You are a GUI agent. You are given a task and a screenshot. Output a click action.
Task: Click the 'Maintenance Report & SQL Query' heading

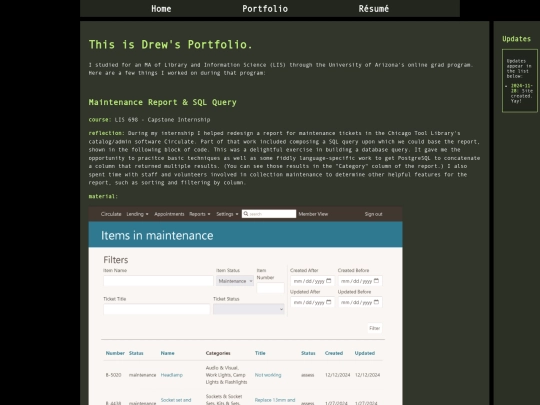click(163, 102)
